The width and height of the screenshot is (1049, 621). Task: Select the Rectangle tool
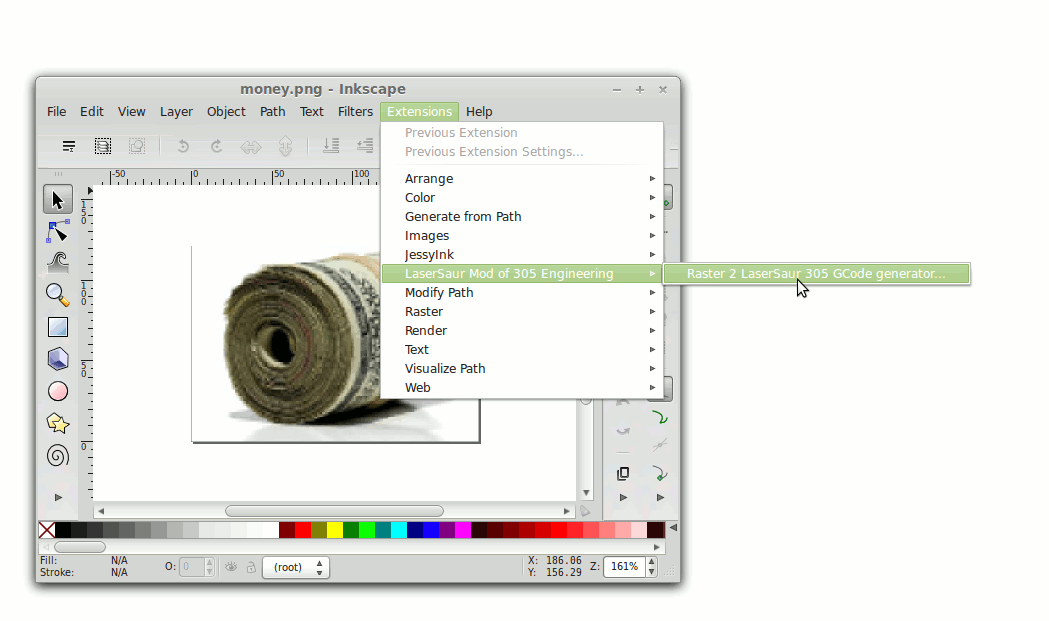58,327
